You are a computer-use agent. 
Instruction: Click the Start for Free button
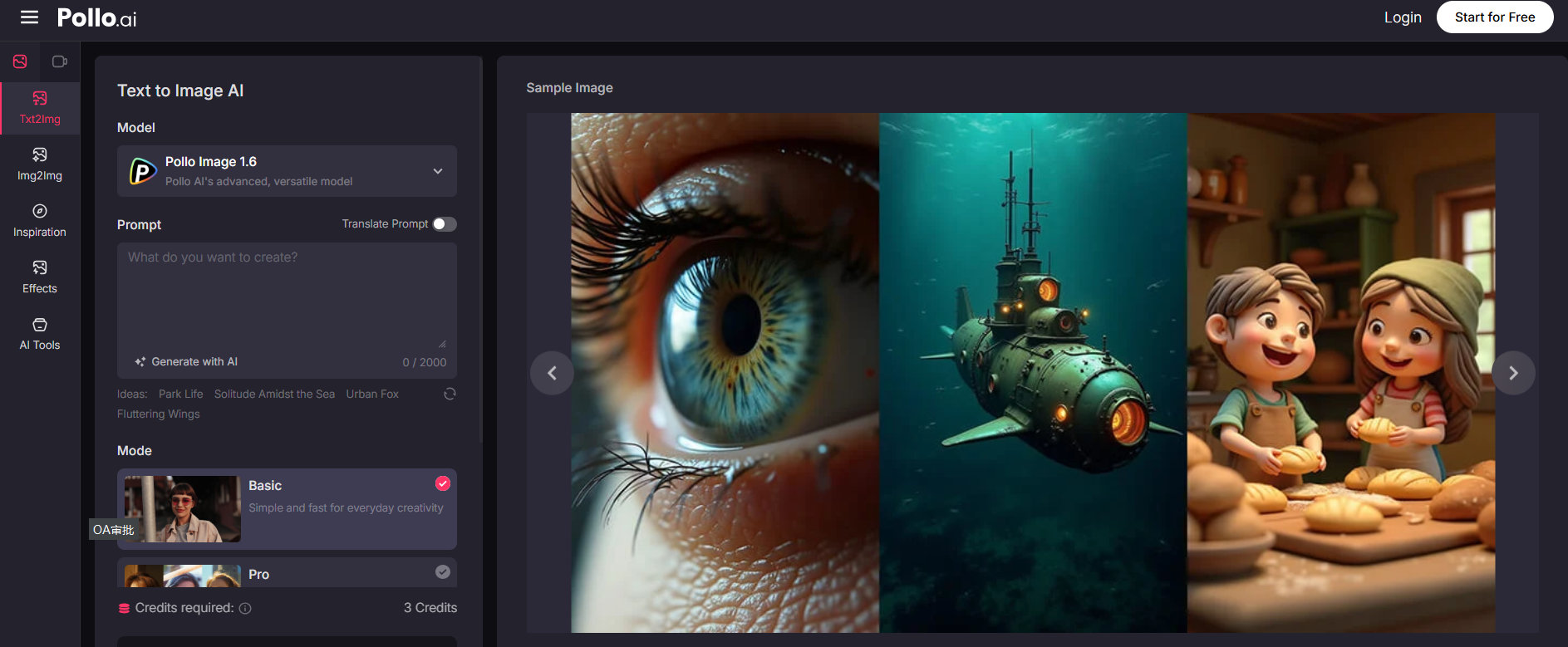coord(1494,17)
